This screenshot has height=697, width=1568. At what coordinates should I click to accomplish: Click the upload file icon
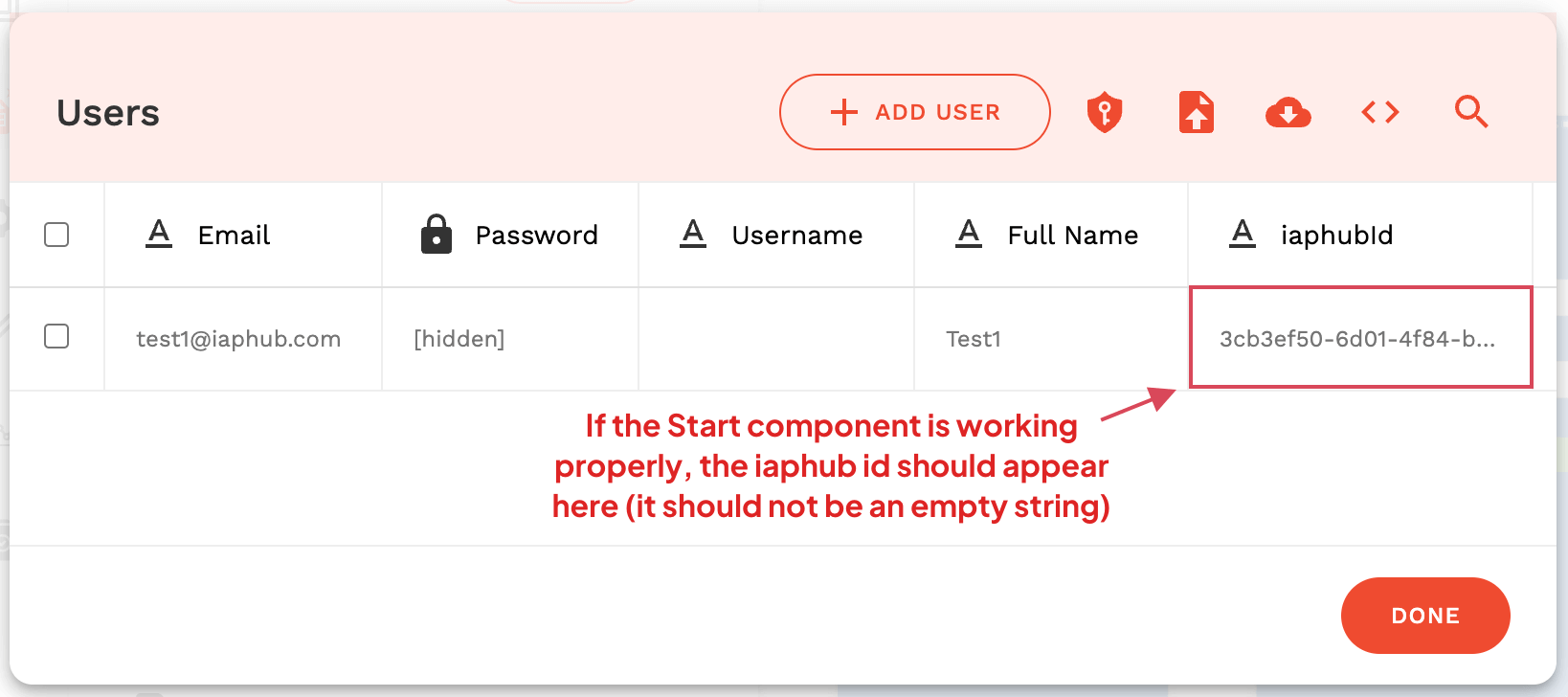1197,112
